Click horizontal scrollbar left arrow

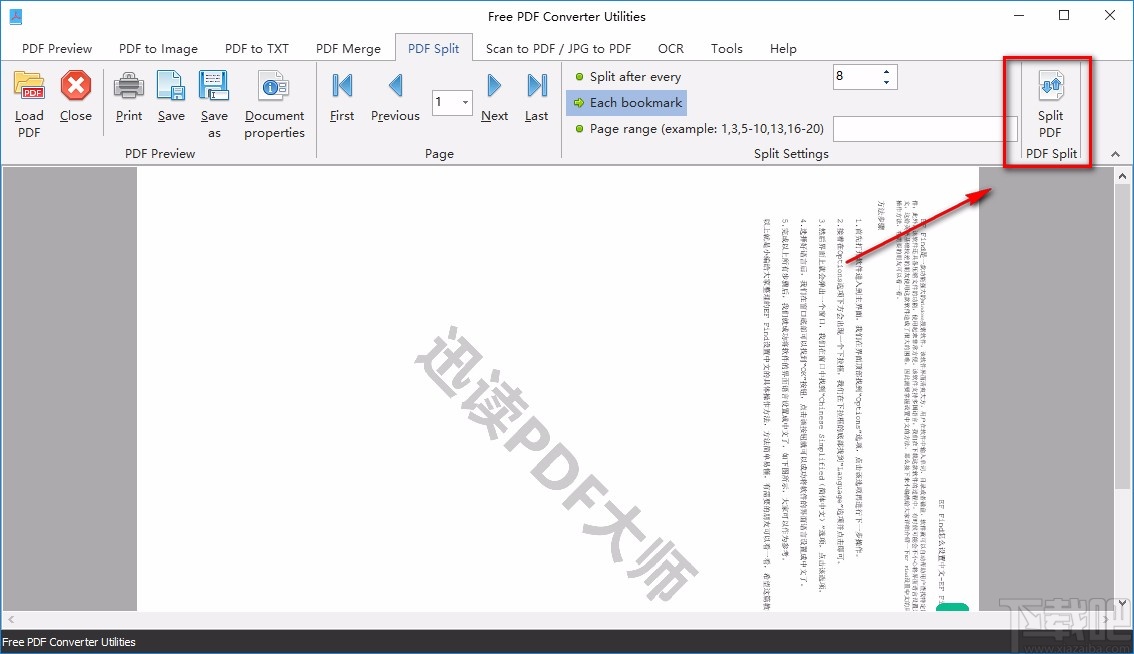coord(10,619)
